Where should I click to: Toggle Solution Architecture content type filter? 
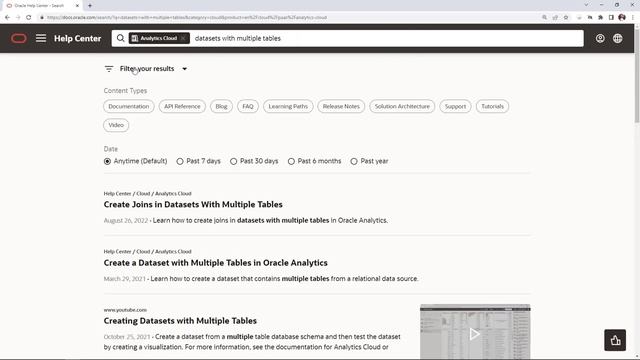click(402, 107)
